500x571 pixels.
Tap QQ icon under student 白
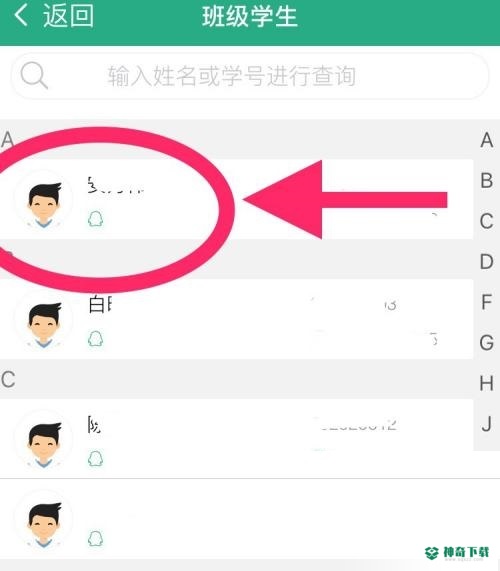pyautogui.click(x=95, y=339)
